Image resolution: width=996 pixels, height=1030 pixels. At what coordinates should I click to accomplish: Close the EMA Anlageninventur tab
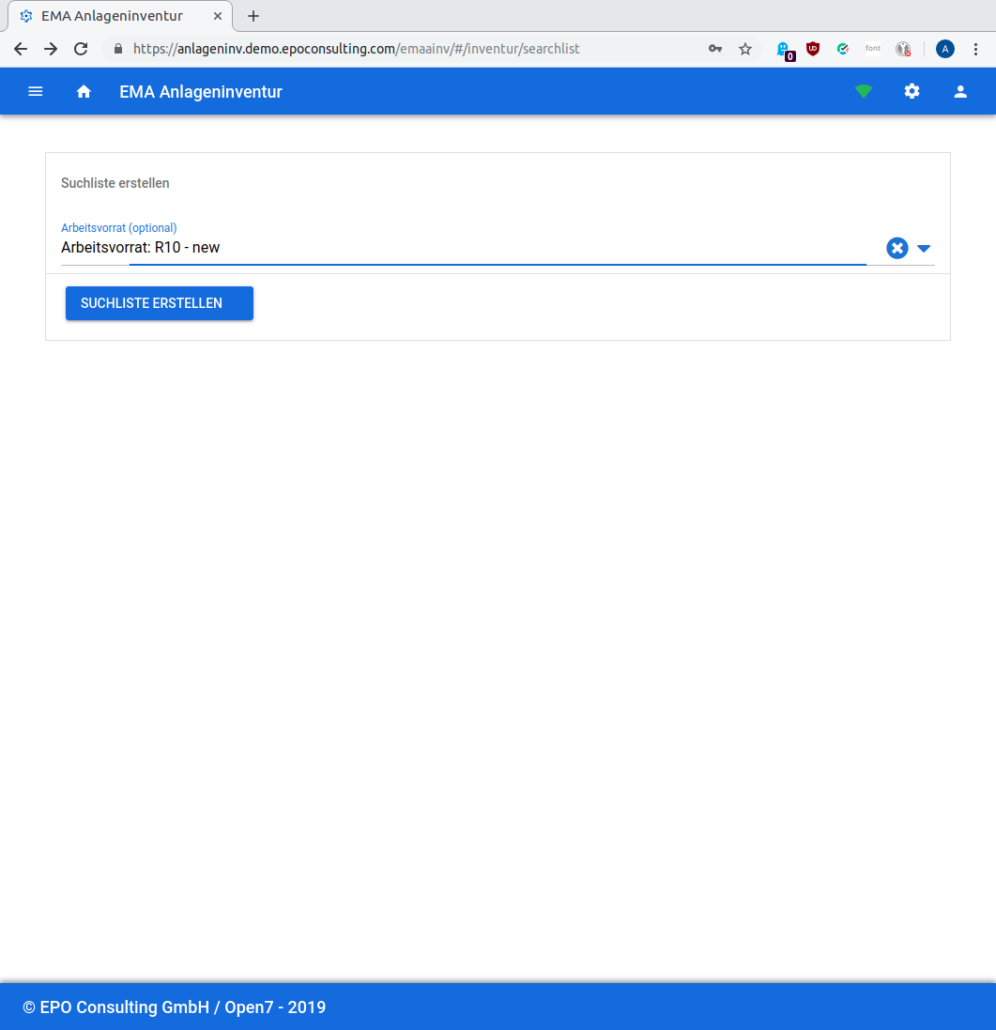tap(217, 16)
